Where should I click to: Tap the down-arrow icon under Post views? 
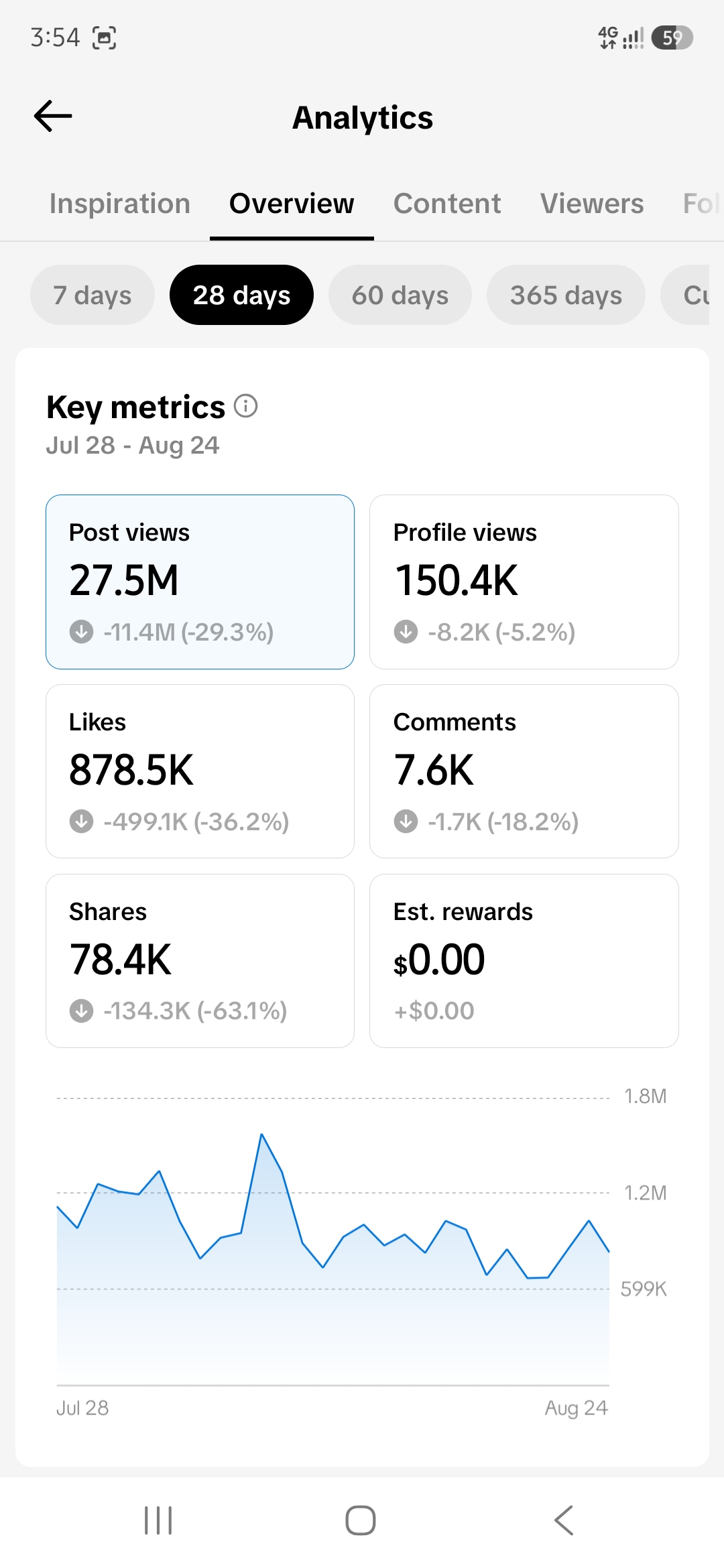click(82, 631)
